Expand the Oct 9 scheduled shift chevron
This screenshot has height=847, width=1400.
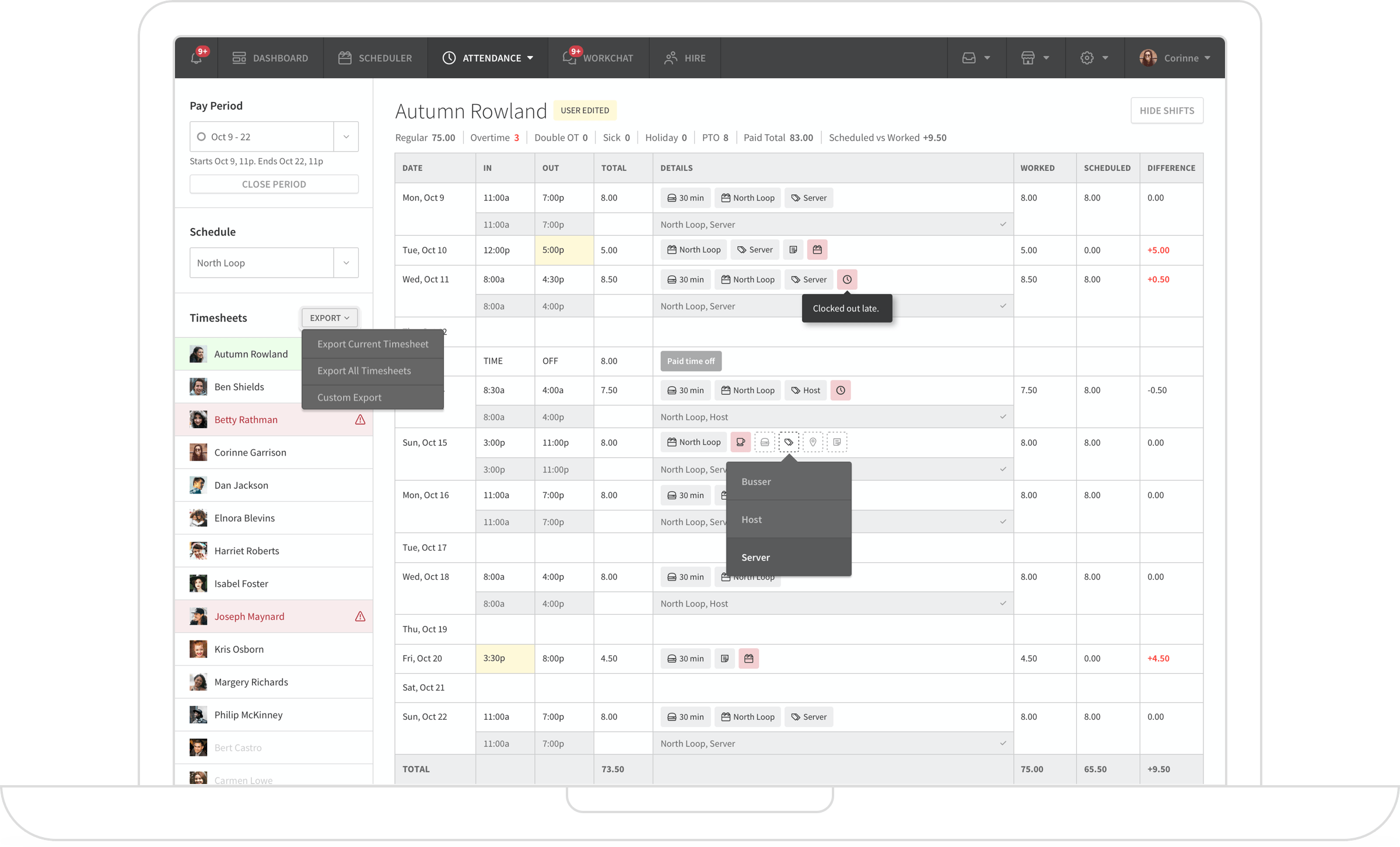coord(1003,224)
